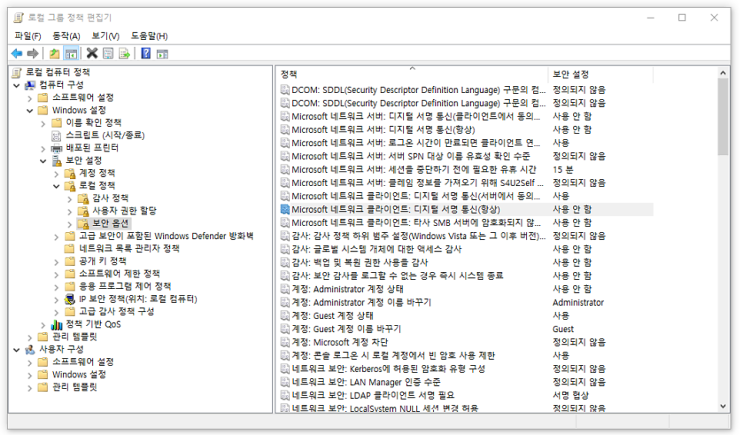Click policy icon of 계정: Microsoft 계정 차단
The height and width of the screenshot is (435, 743).
[285, 342]
